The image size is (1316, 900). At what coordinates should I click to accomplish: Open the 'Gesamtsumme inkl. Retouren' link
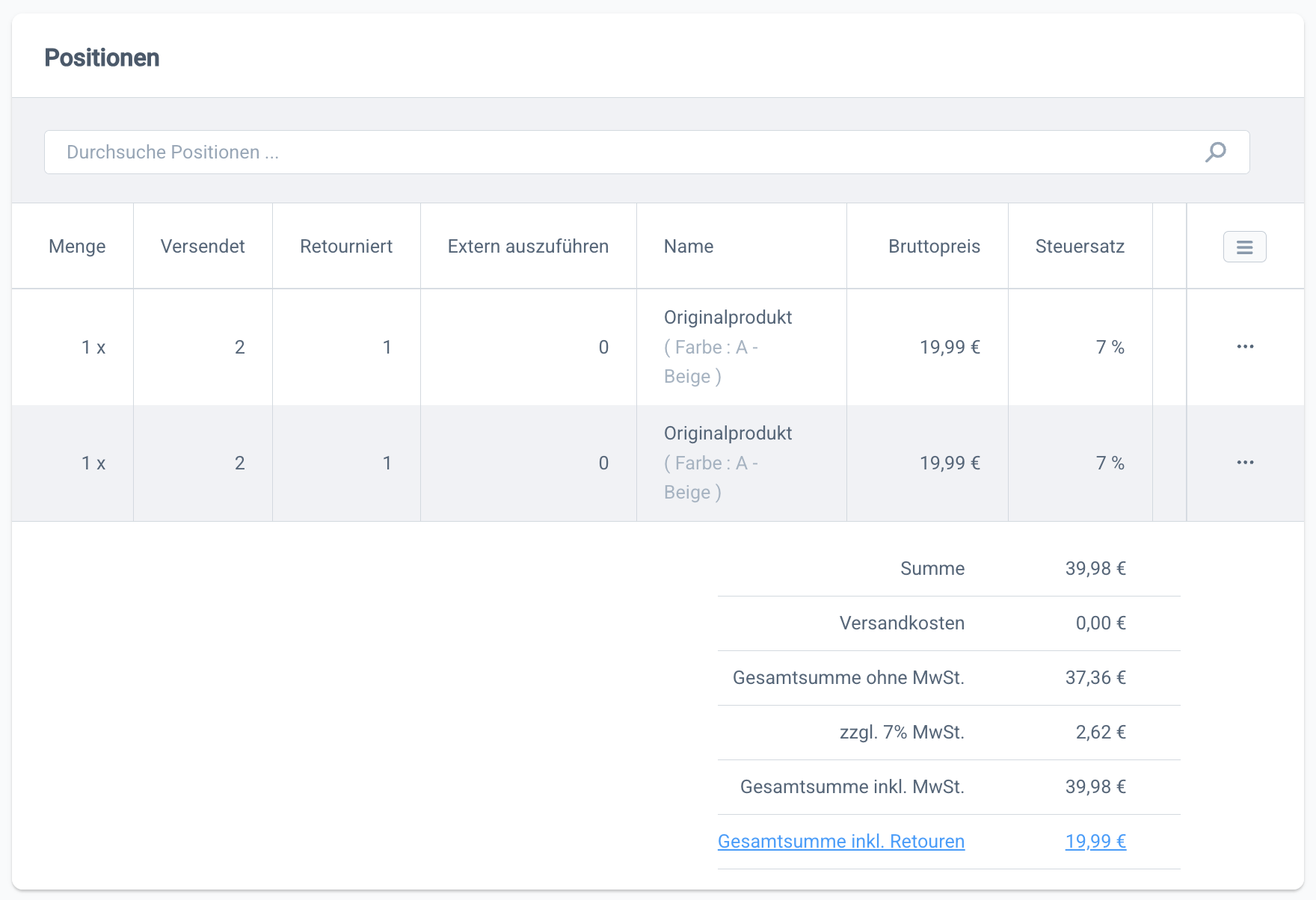pyautogui.click(x=841, y=842)
